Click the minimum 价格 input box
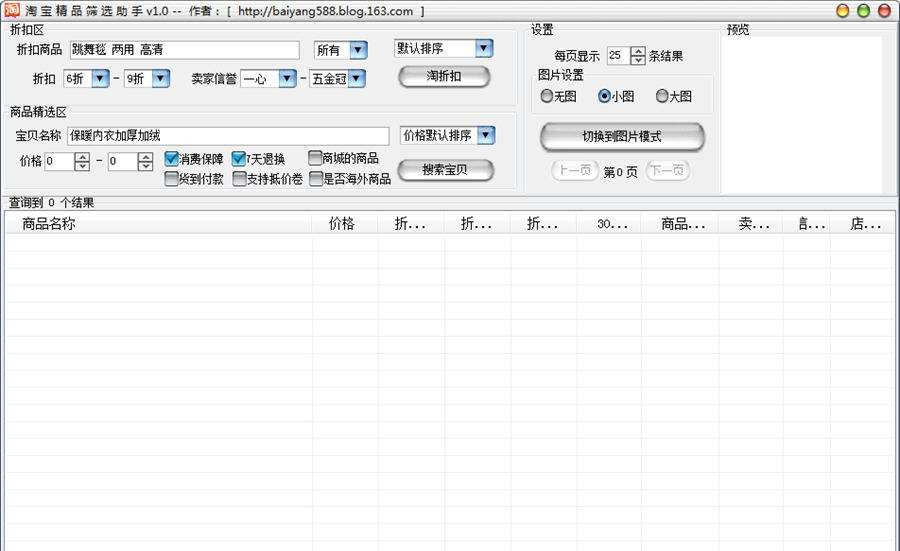Image resolution: width=900 pixels, height=551 pixels. tap(59, 162)
